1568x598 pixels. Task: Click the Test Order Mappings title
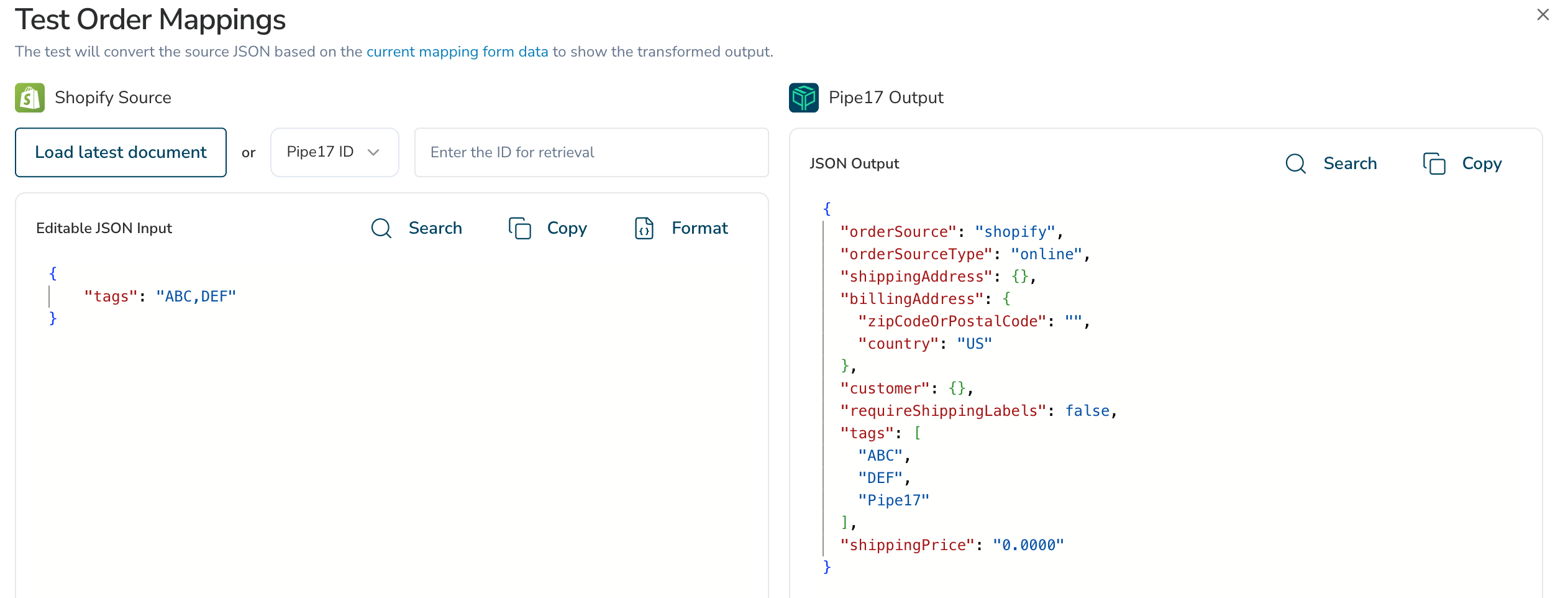point(150,19)
